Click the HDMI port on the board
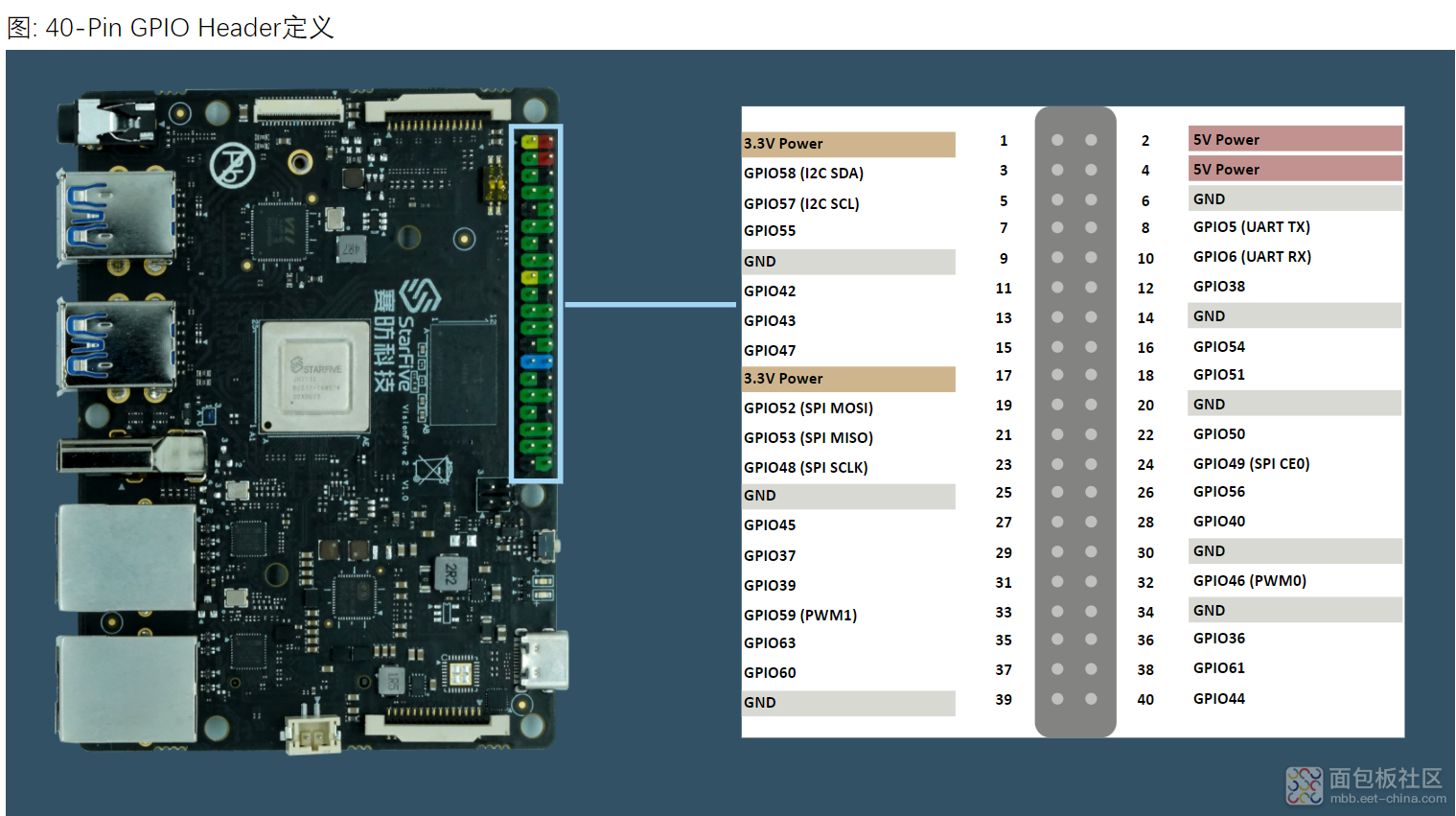 131,455
